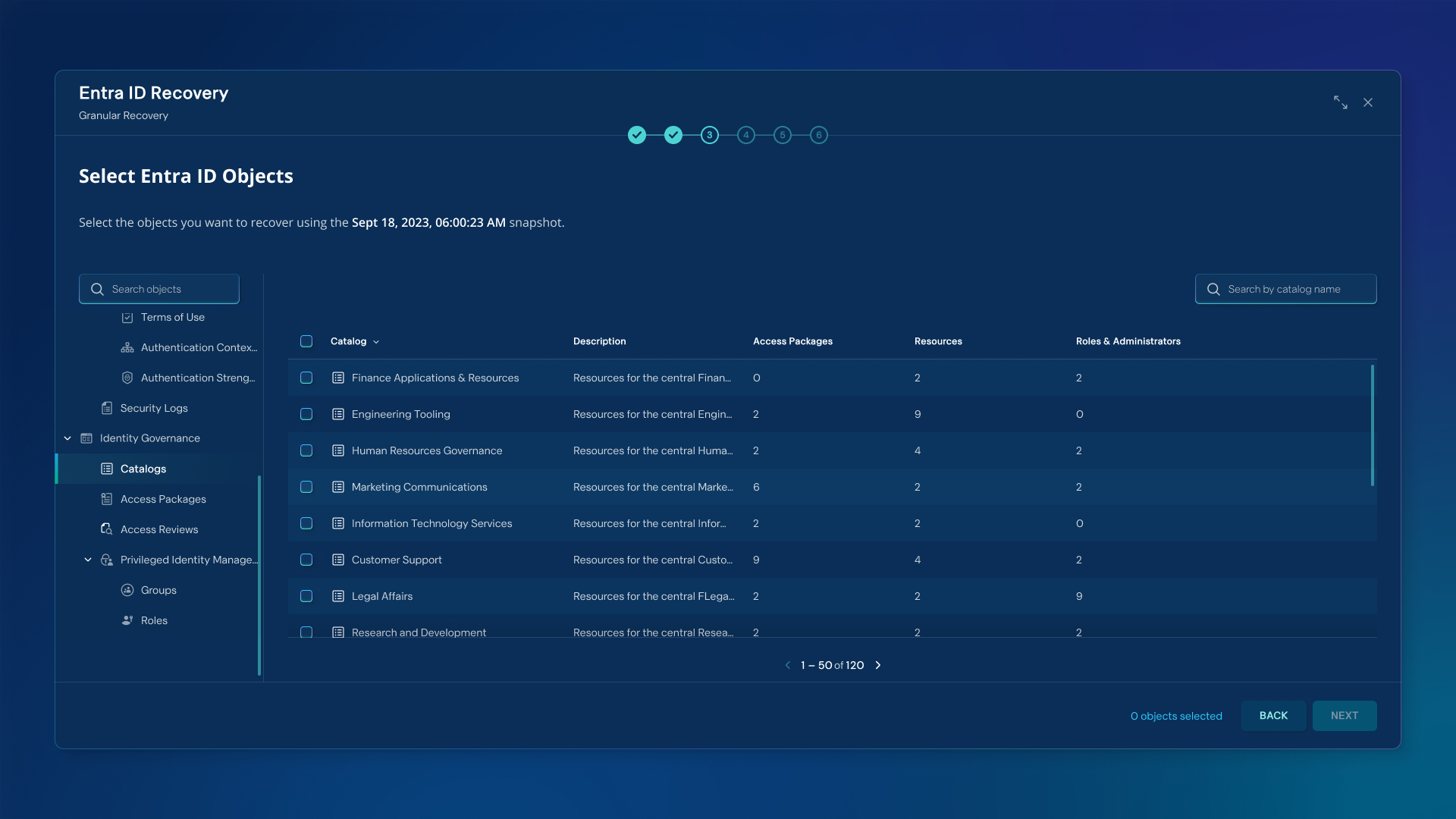Click the Authentication Context icon in the sidebar
The width and height of the screenshot is (1456, 819).
(127, 348)
